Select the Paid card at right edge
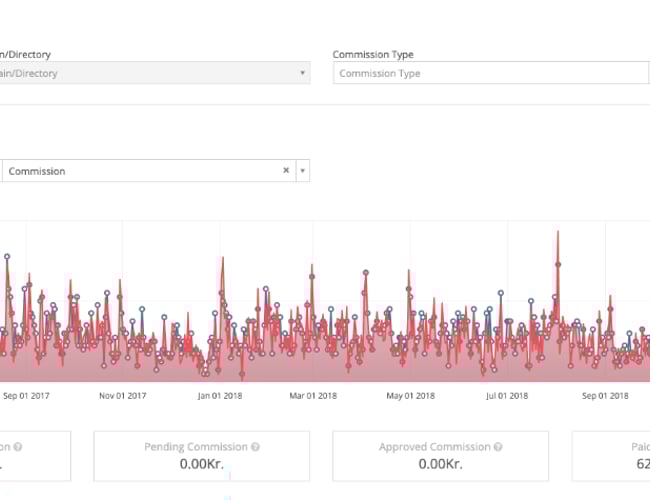Screen dimensions: 650x500 tap(612, 456)
